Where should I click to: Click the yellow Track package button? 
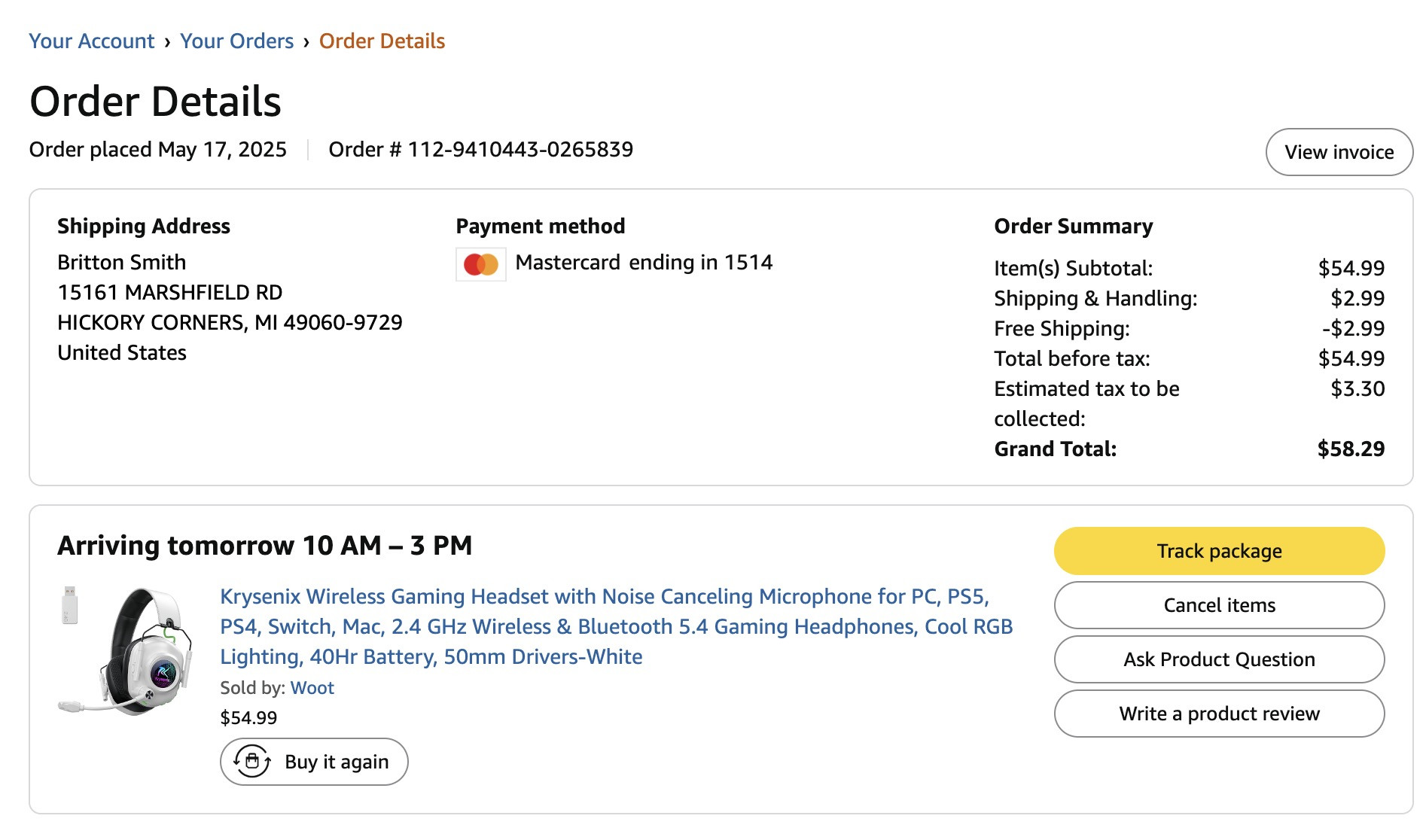point(1219,551)
